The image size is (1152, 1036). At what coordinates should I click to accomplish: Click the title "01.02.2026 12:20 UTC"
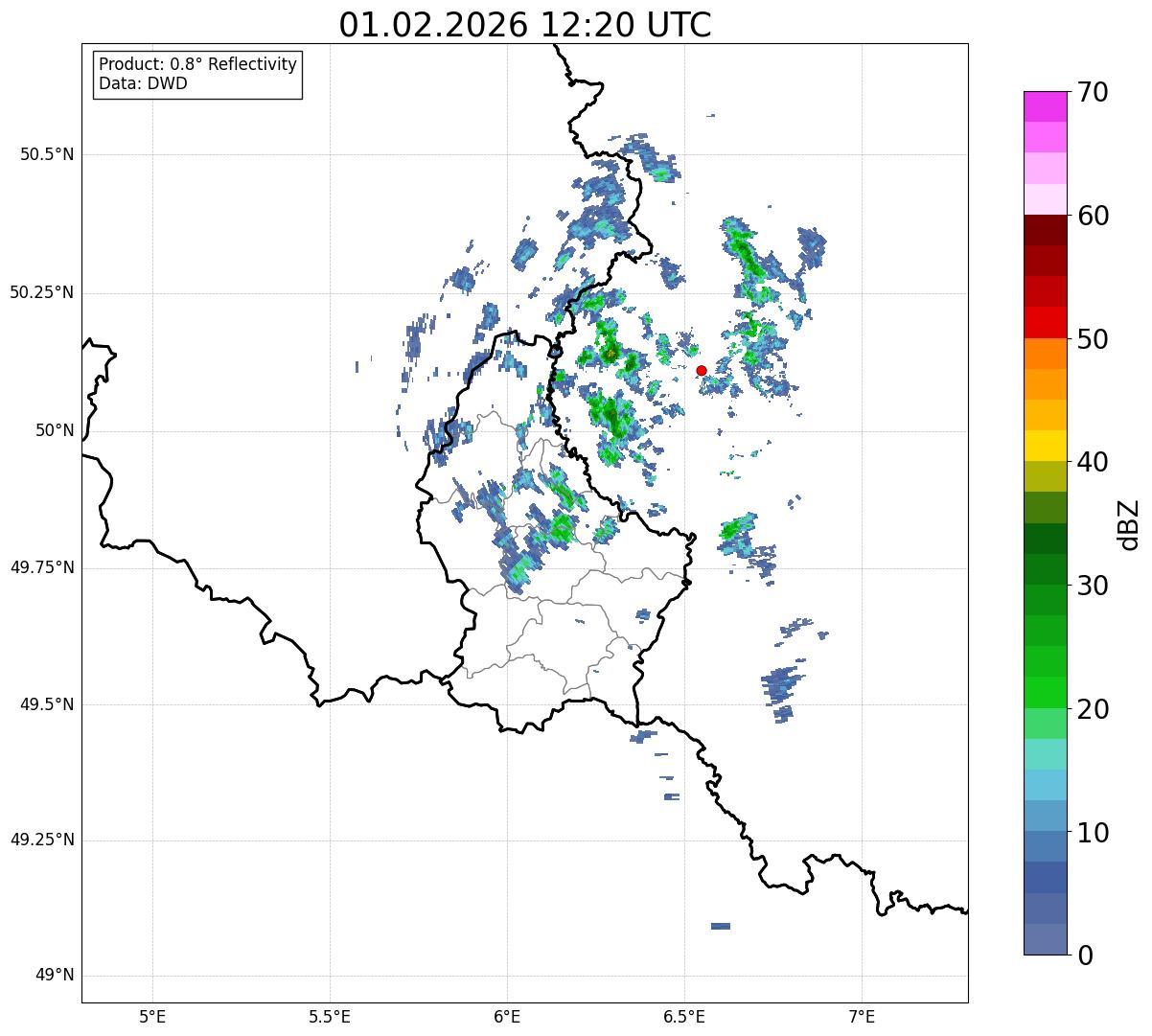tap(525, 25)
